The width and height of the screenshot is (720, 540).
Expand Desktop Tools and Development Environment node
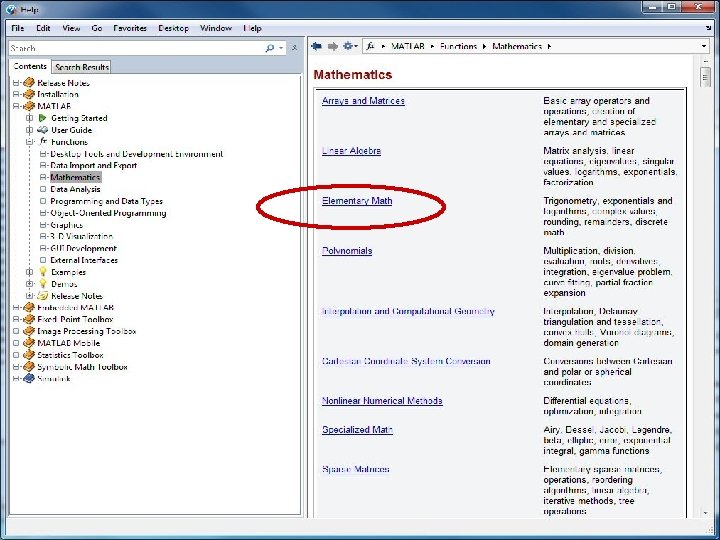click(43, 154)
